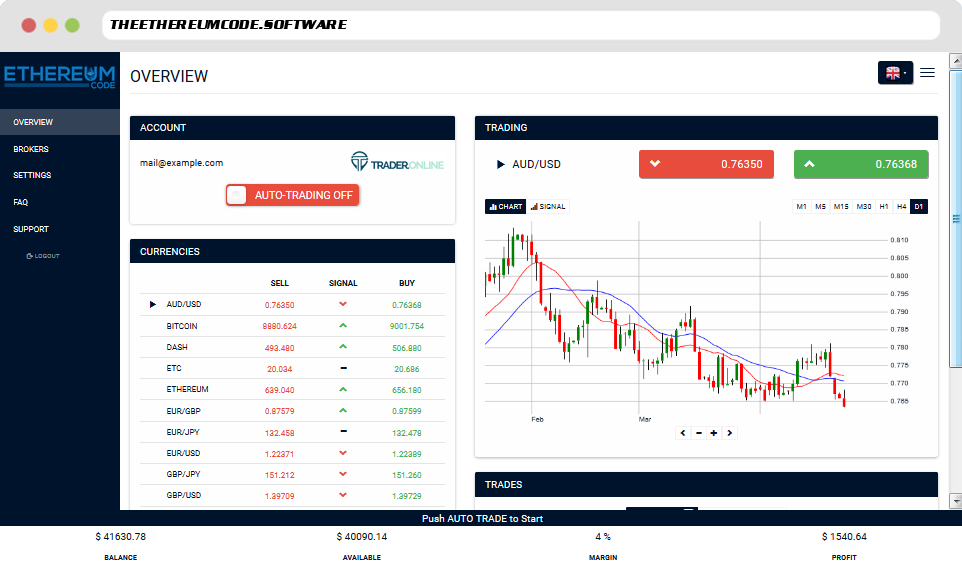Screen dimensions: 962x565
Task: Click the SIGNAL column header
Action: point(343,283)
